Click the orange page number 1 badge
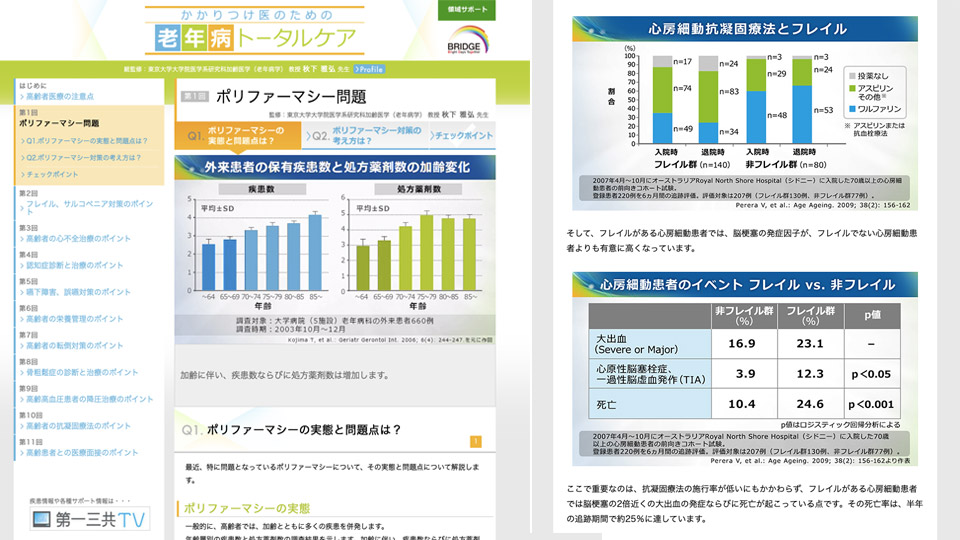960x540 pixels. coord(475,440)
